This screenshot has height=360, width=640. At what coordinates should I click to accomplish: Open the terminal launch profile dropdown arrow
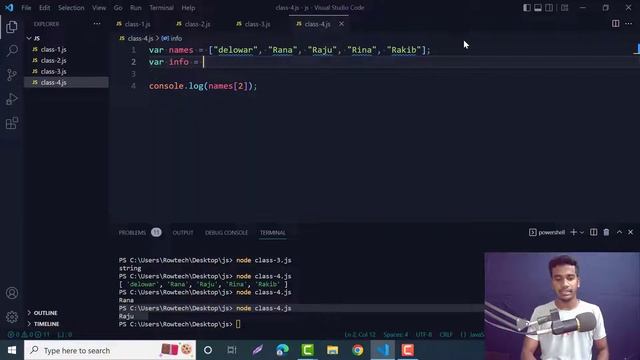[x=582, y=232]
